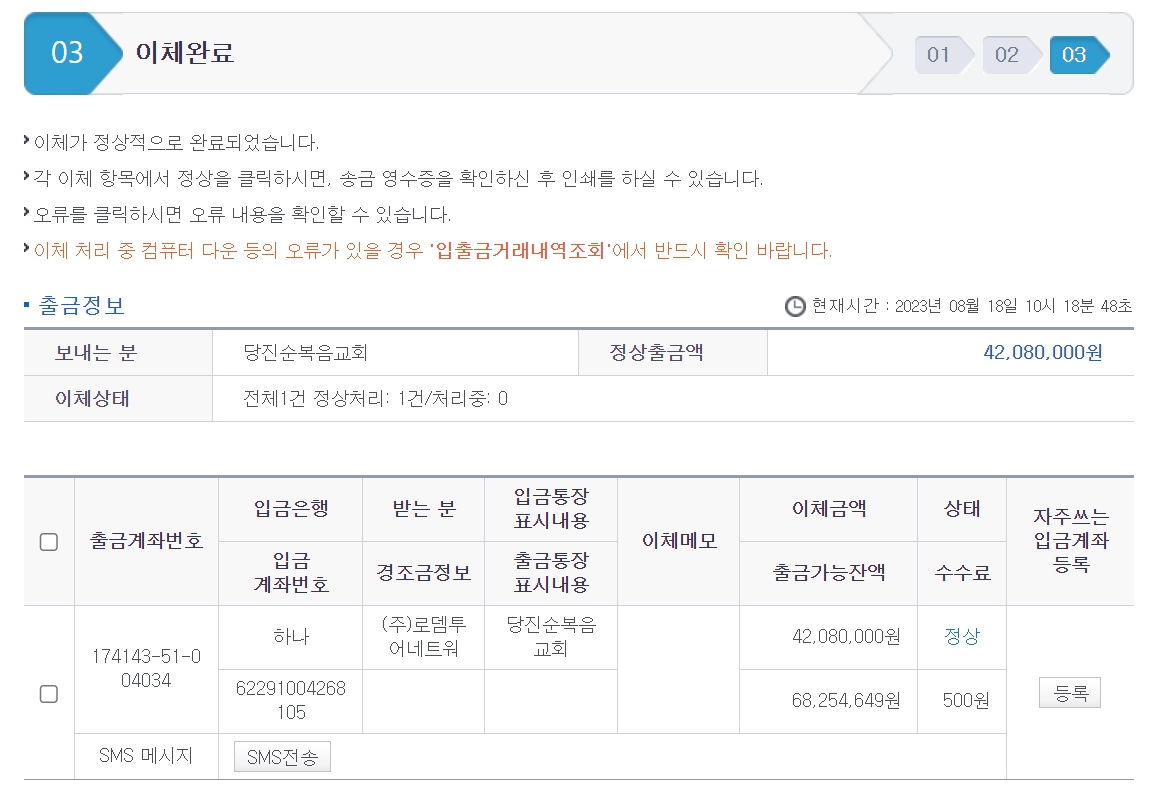This screenshot has height=793, width=1155.
Task: Select the 출금계좌번호 column header
Action: (146, 541)
